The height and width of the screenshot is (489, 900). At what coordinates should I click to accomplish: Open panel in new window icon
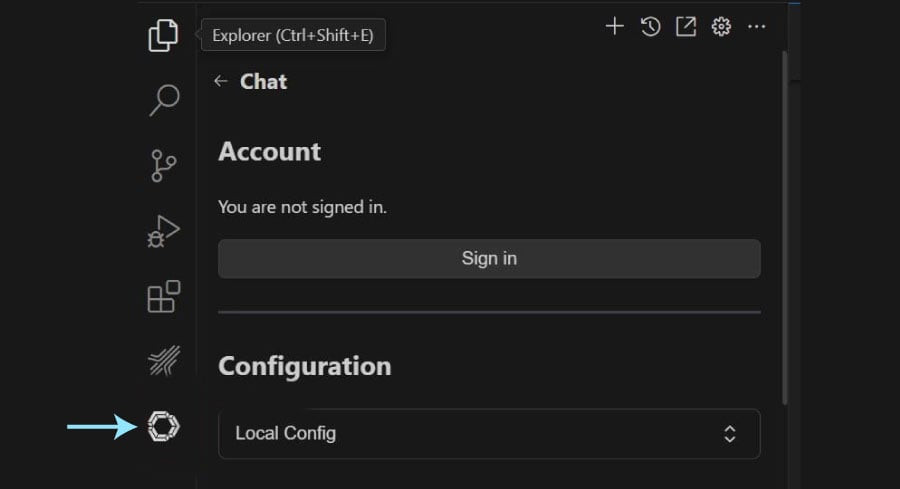coord(686,26)
